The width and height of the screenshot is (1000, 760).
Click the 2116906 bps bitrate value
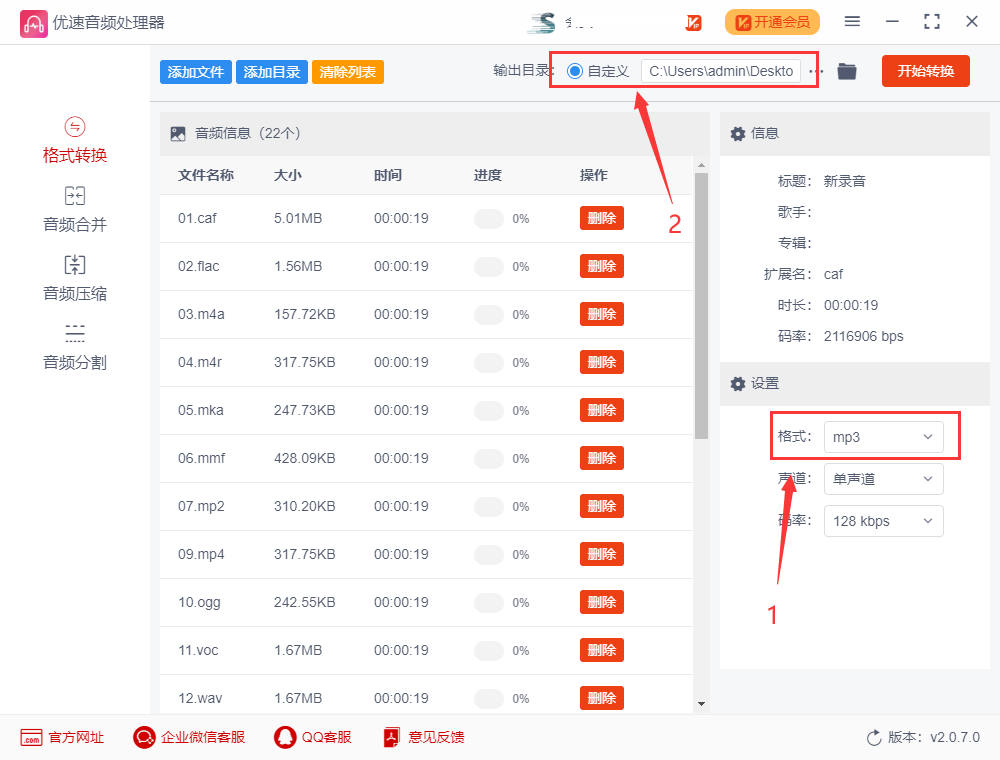864,337
